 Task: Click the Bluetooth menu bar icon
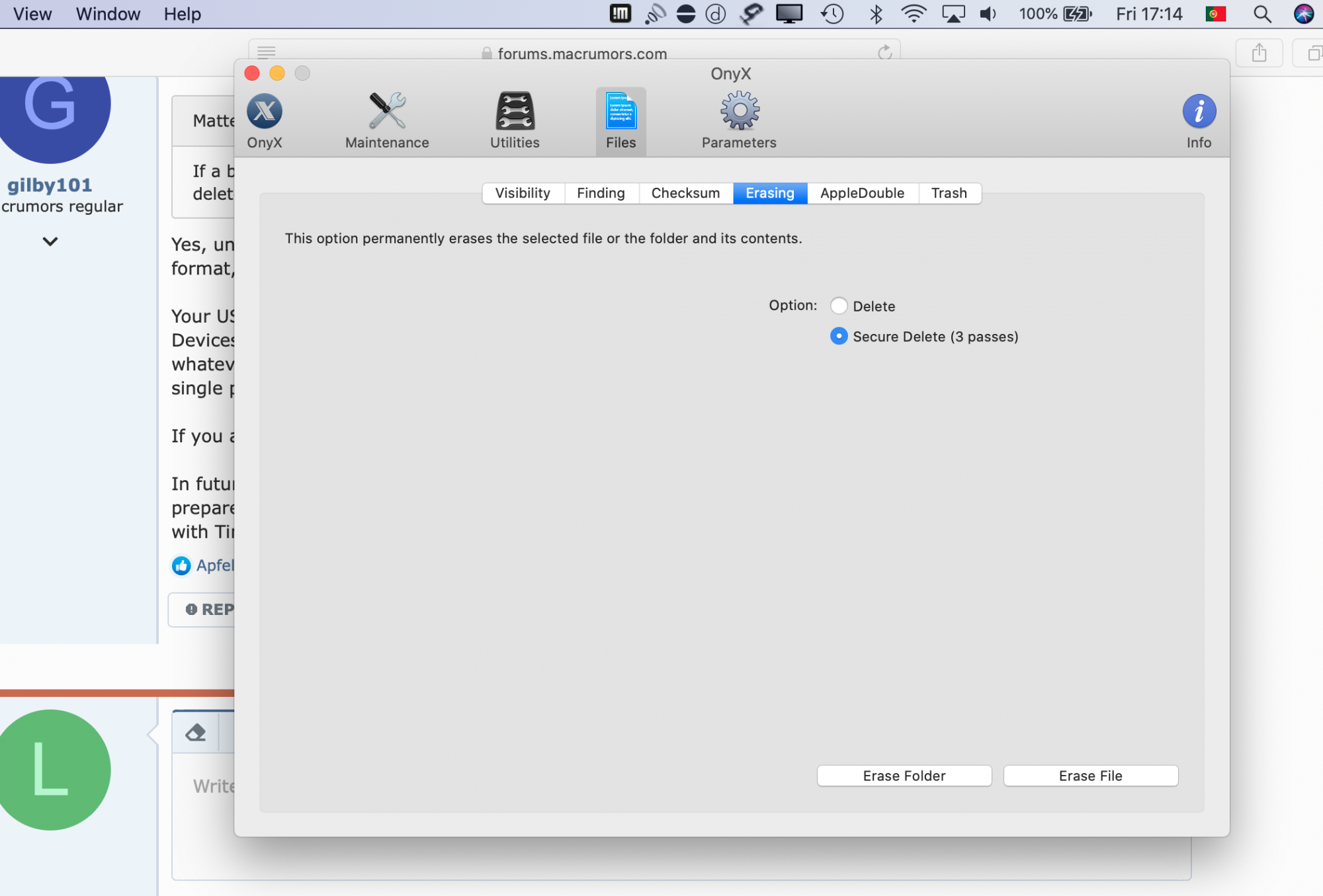pyautogui.click(x=876, y=14)
